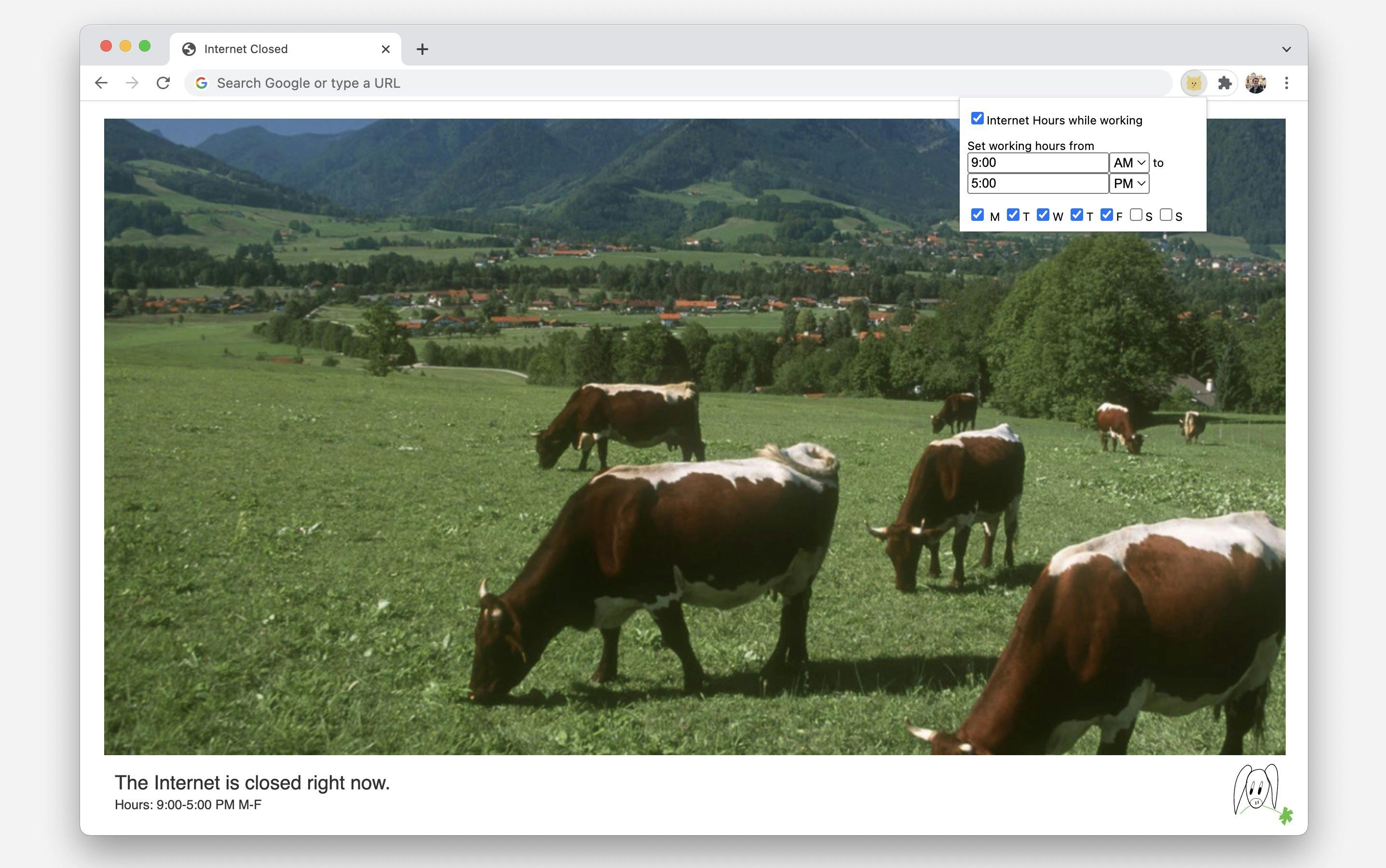Viewport: 1386px width, 868px height.
Task: Click the 9:00 start time field
Action: tap(1037, 163)
